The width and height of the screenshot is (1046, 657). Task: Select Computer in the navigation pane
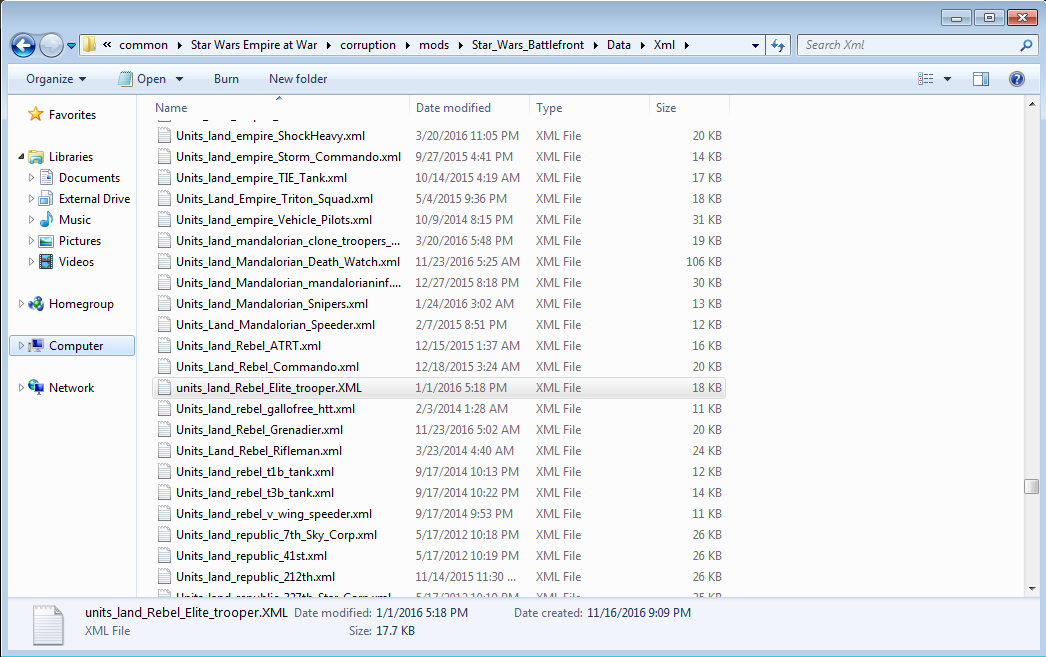[75, 346]
